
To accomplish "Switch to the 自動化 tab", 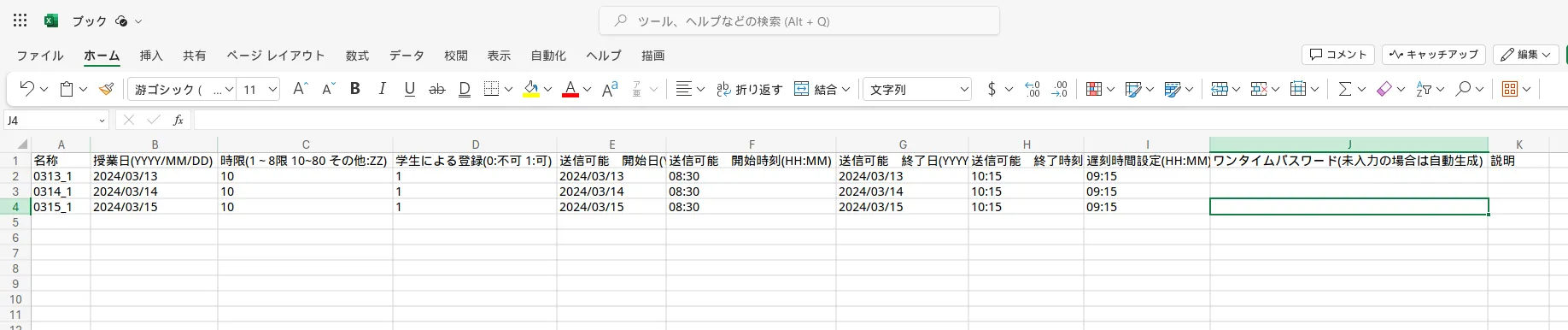I will tap(548, 56).
